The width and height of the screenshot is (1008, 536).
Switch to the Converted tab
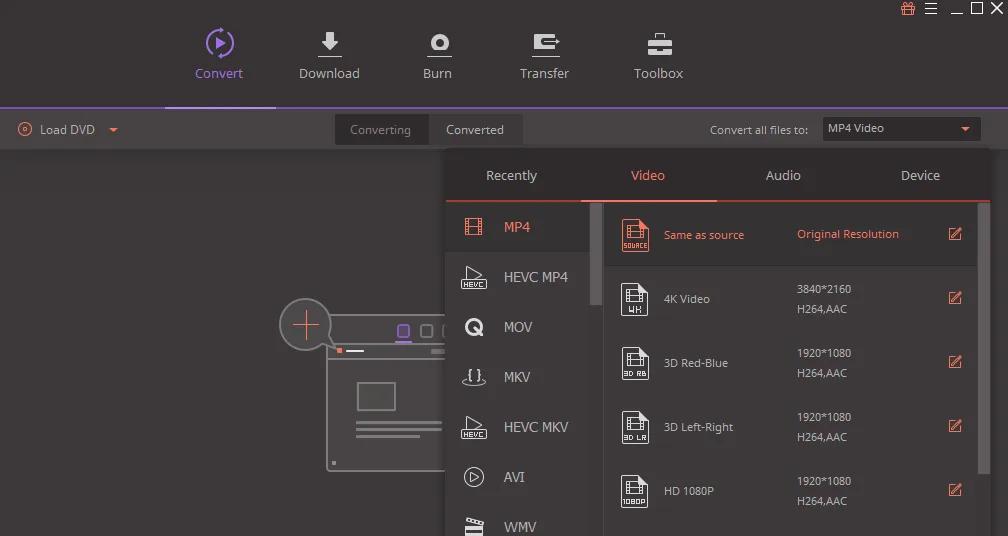click(x=475, y=130)
